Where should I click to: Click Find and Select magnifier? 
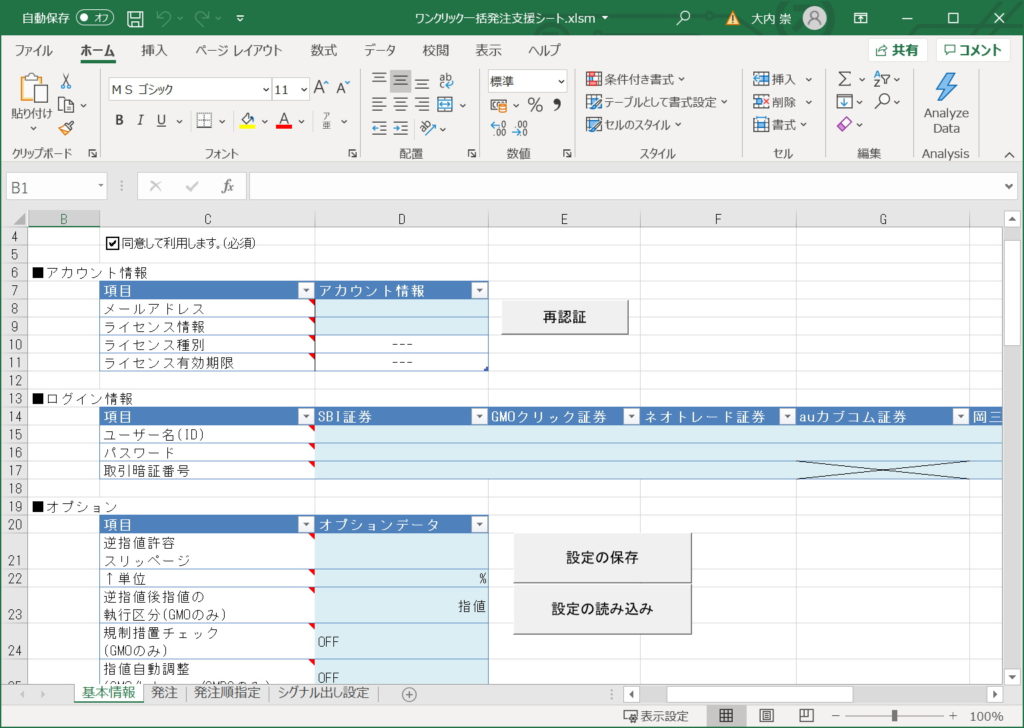(x=883, y=101)
